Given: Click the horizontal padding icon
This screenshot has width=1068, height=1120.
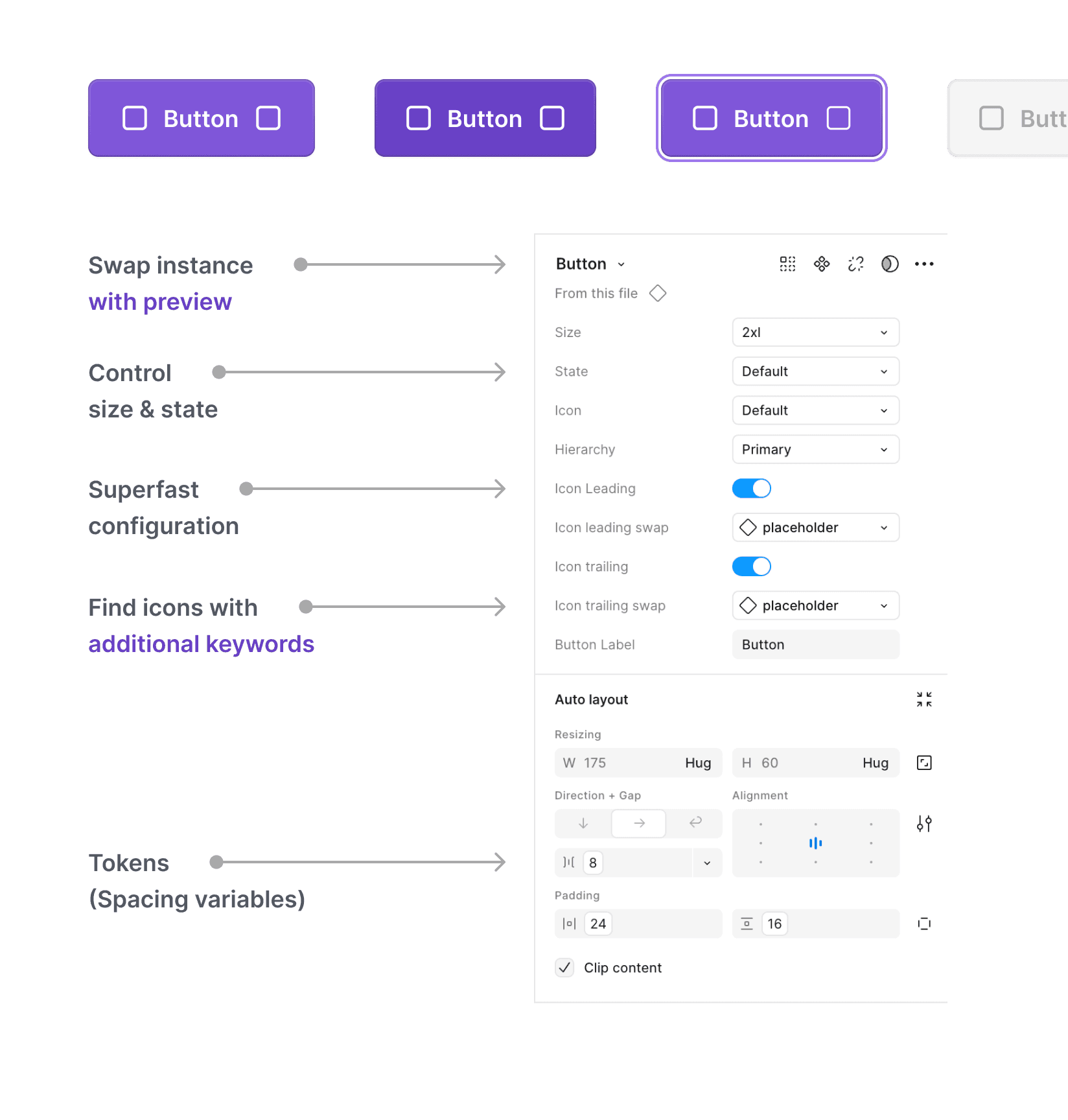Looking at the screenshot, I should (x=569, y=924).
